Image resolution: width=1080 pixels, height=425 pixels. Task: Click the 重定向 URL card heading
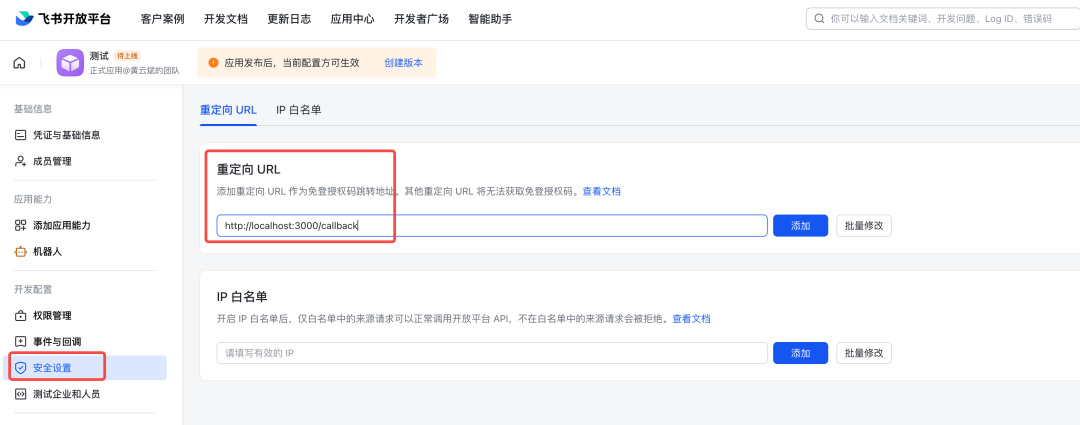point(249,169)
